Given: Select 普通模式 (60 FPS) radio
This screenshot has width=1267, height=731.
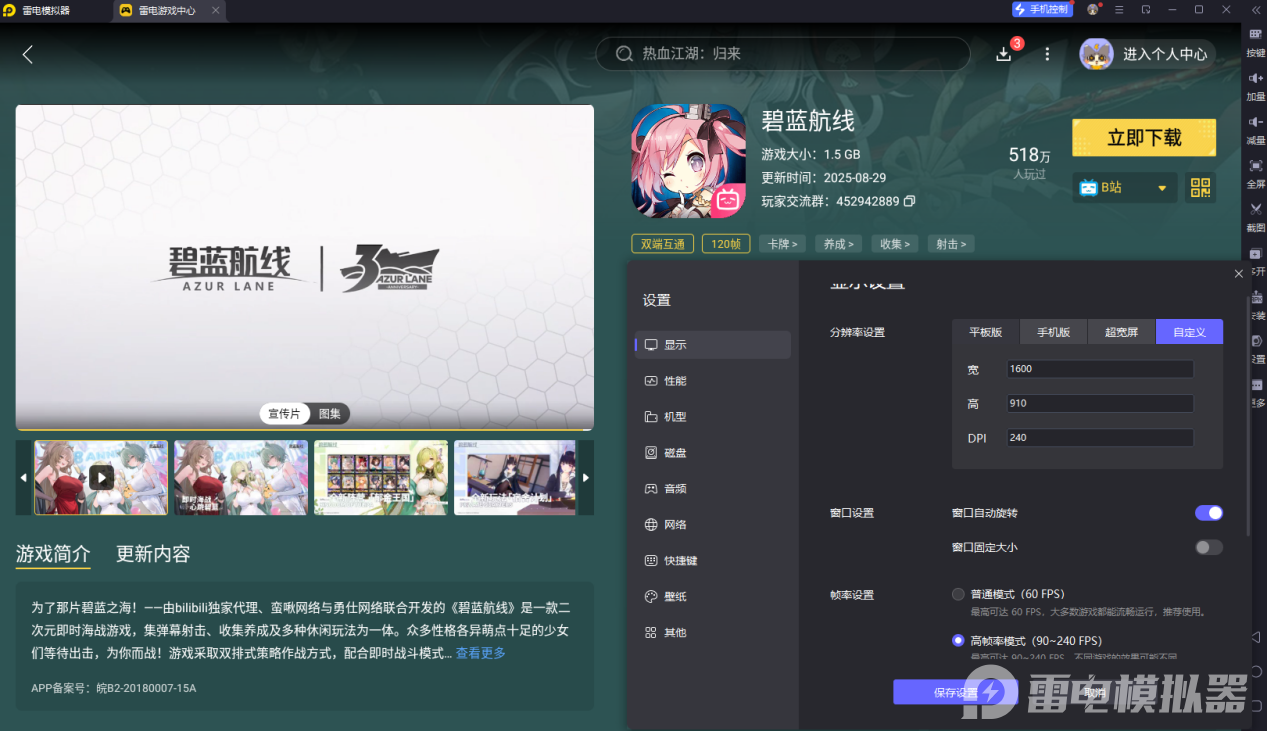Looking at the screenshot, I should 959,594.
